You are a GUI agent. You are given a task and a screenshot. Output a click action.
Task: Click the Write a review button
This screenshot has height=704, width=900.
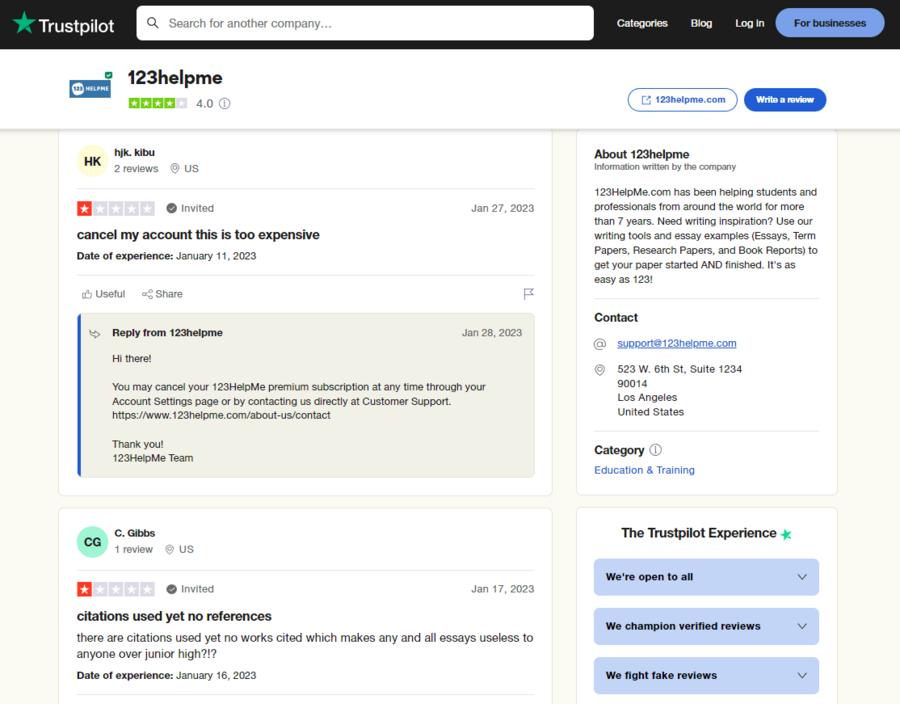(x=785, y=99)
